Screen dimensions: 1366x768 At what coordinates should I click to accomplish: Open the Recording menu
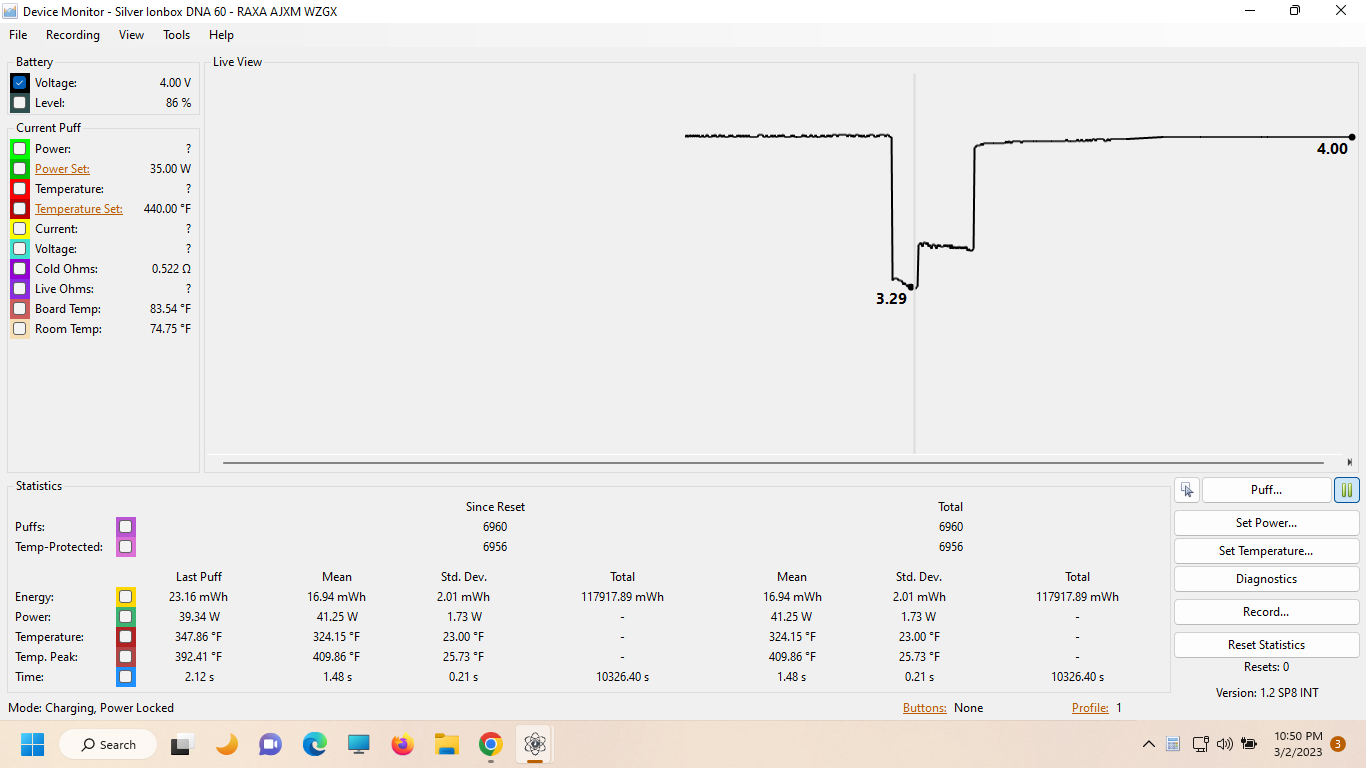[73, 35]
